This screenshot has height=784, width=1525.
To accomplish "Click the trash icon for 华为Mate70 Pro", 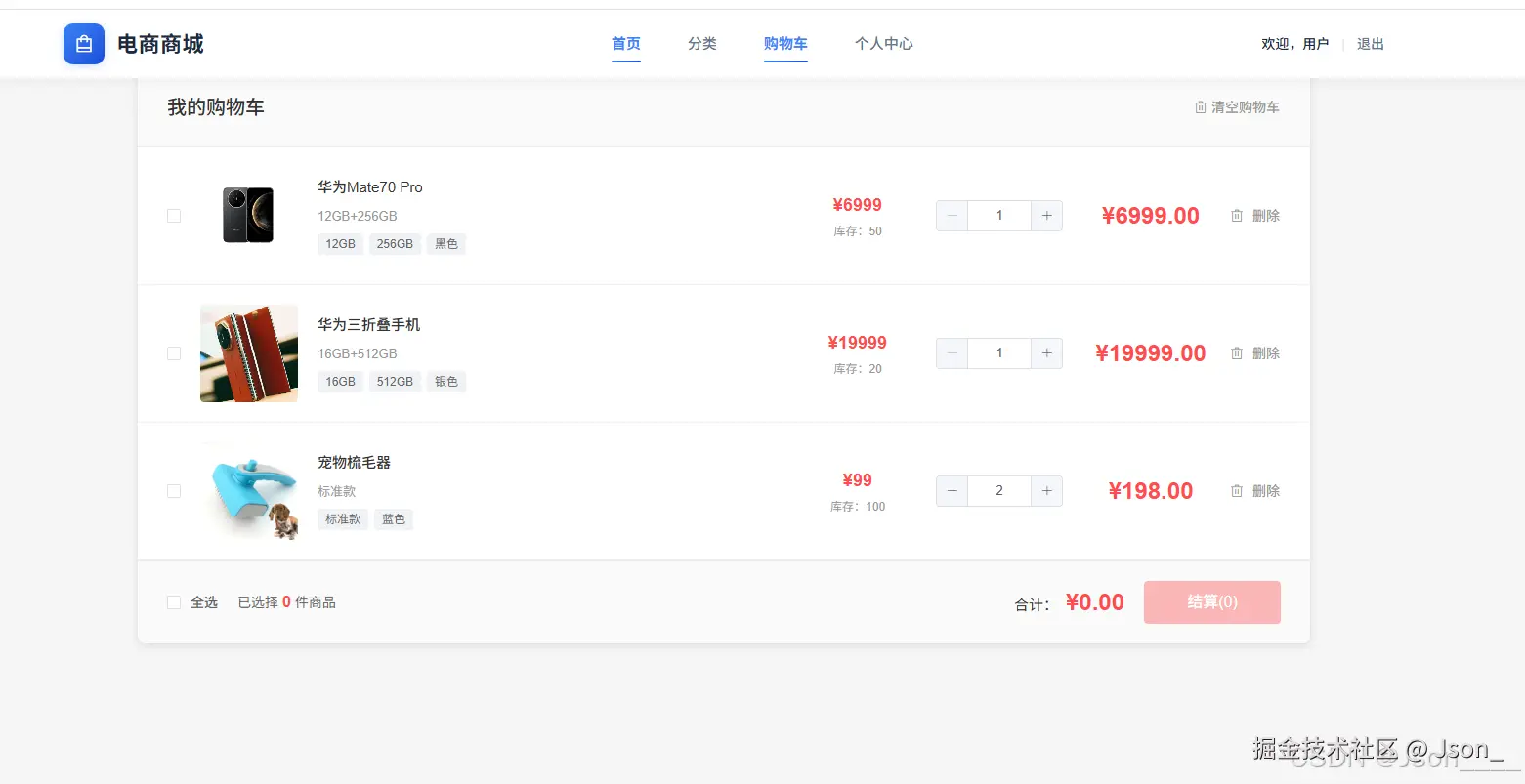I will point(1237,216).
